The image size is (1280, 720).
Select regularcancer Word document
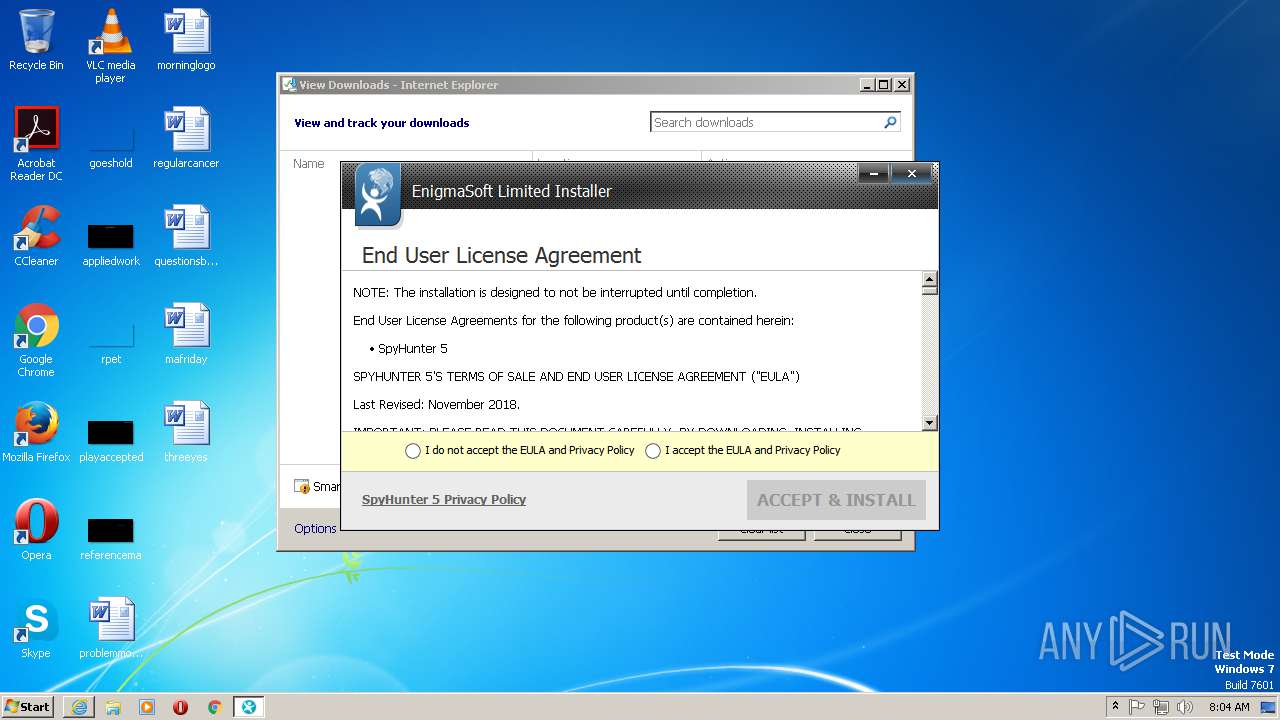click(x=186, y=139)
